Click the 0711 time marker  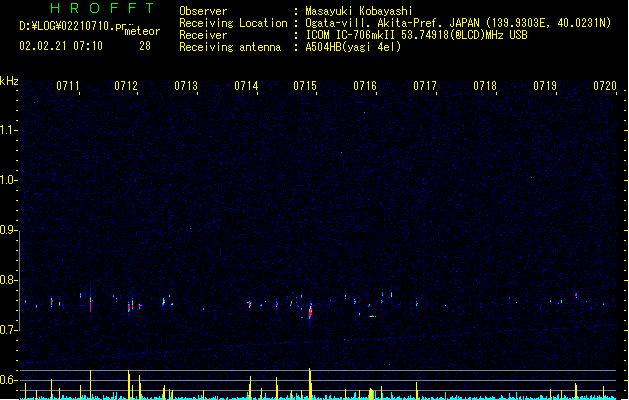pos(68,86)
